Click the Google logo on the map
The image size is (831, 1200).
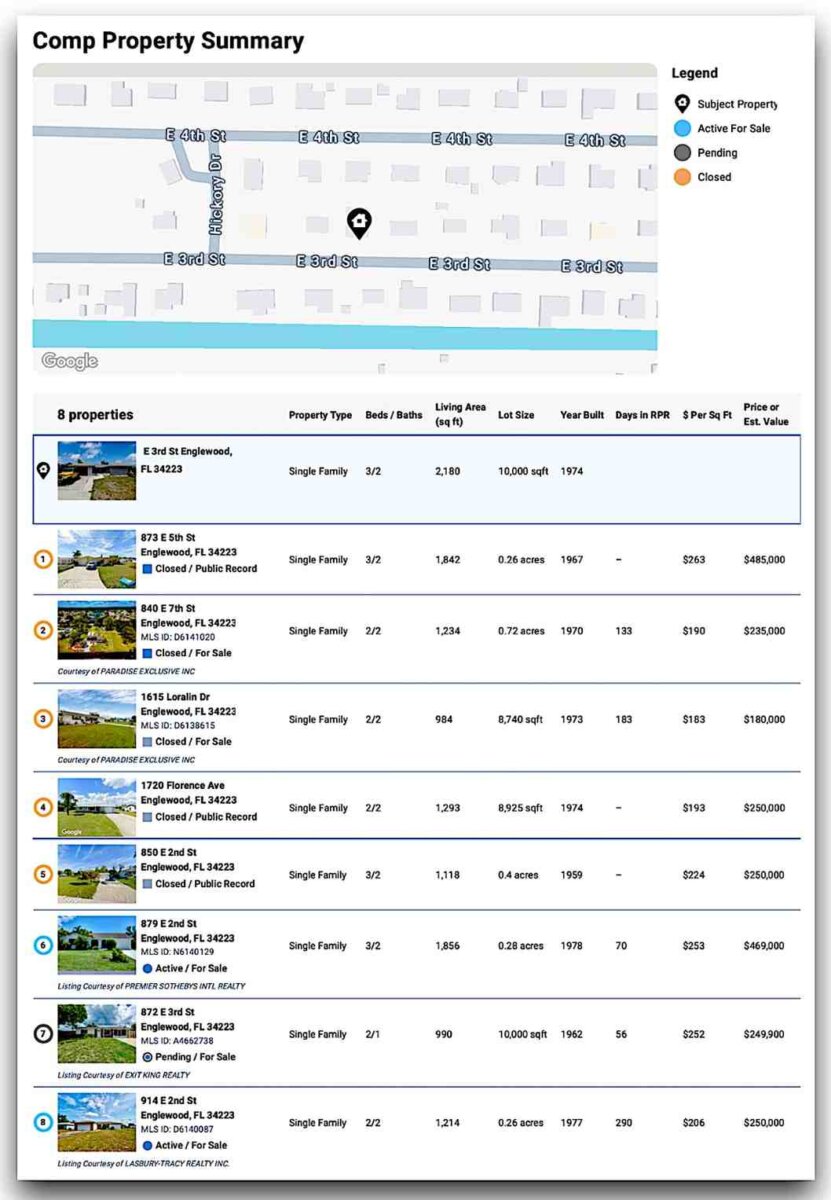tap(70, 361)
